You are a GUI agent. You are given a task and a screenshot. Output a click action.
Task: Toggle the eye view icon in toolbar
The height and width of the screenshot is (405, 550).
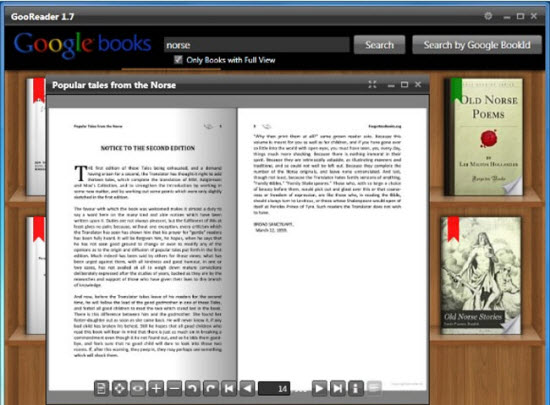(138, 389)
